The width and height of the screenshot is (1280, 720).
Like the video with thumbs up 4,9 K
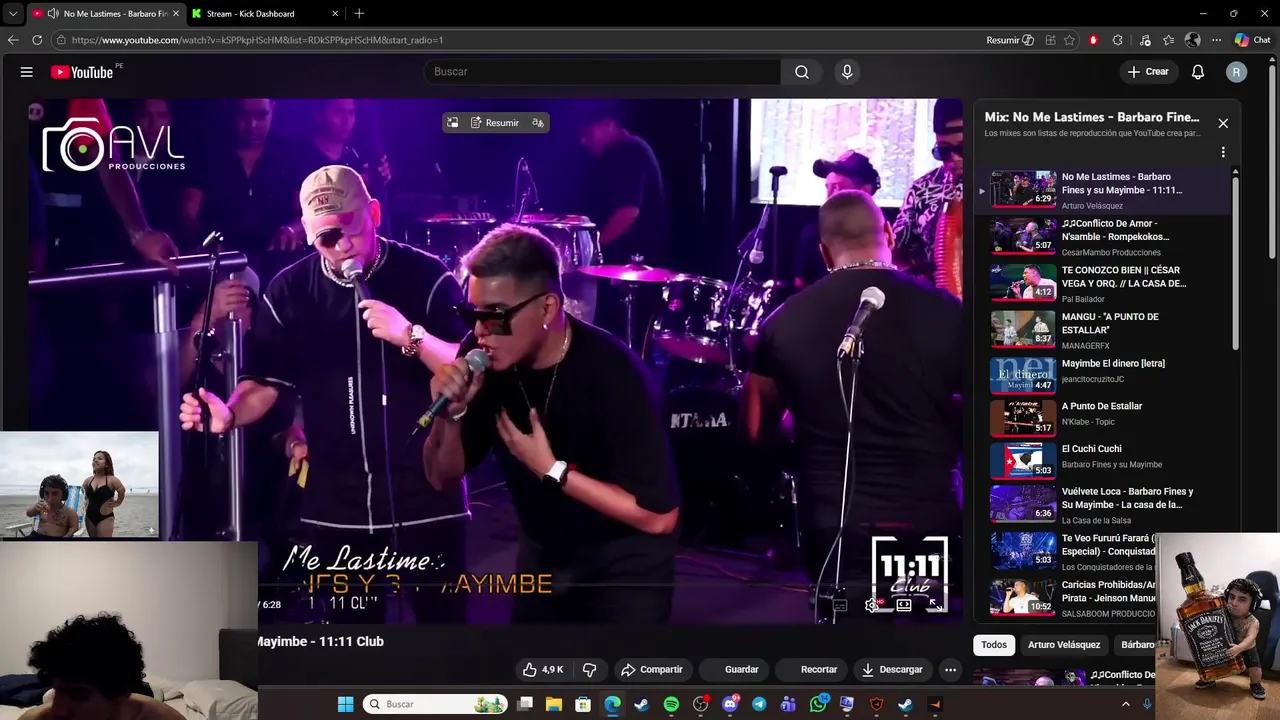(542, 670)
